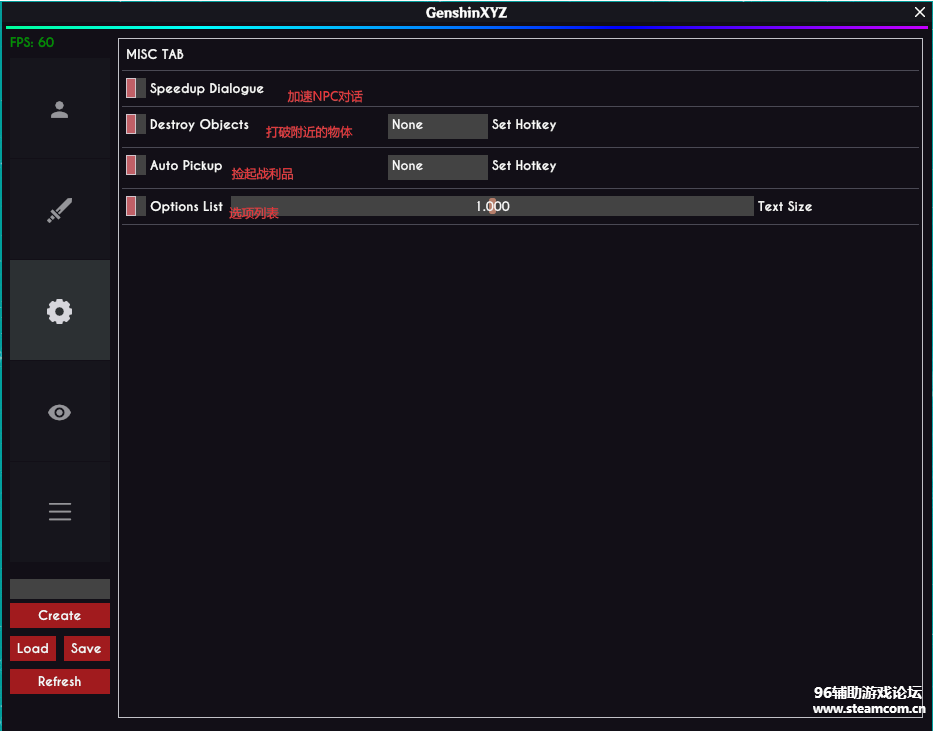Close the GenshinXYZ window

[x=919, y=12]
